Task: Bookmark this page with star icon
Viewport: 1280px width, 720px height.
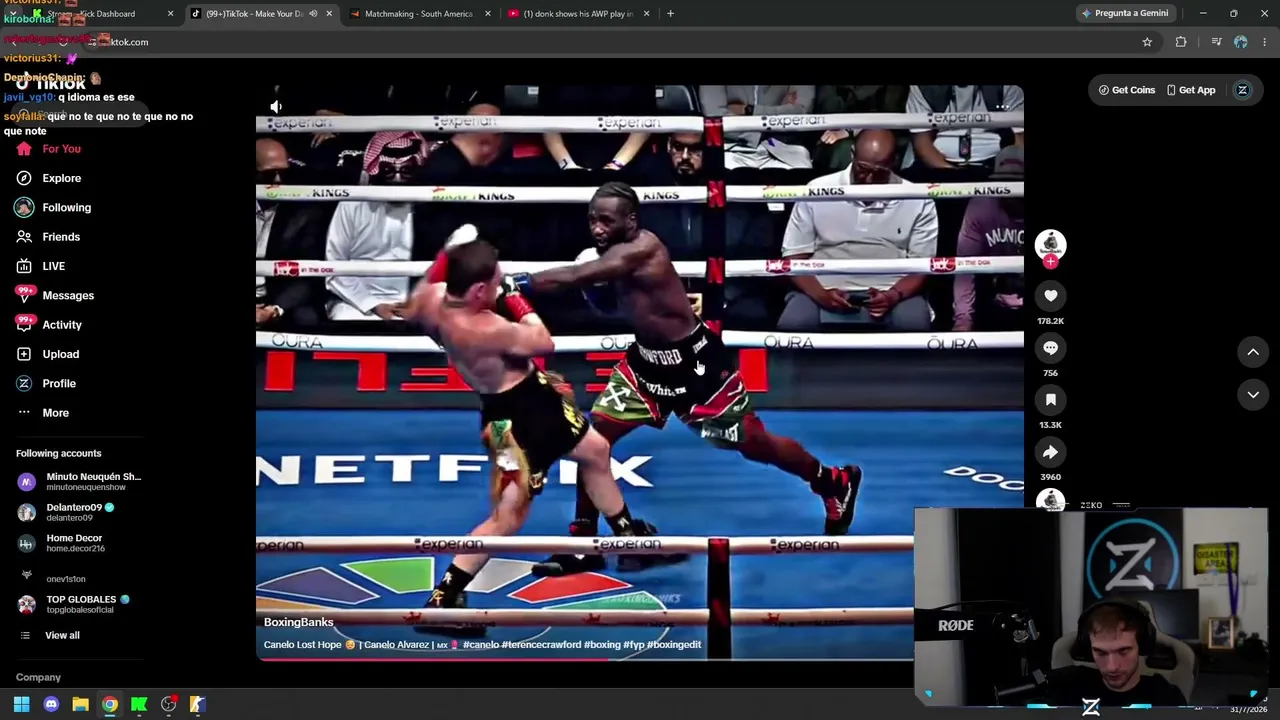Action: (1147, 42)
